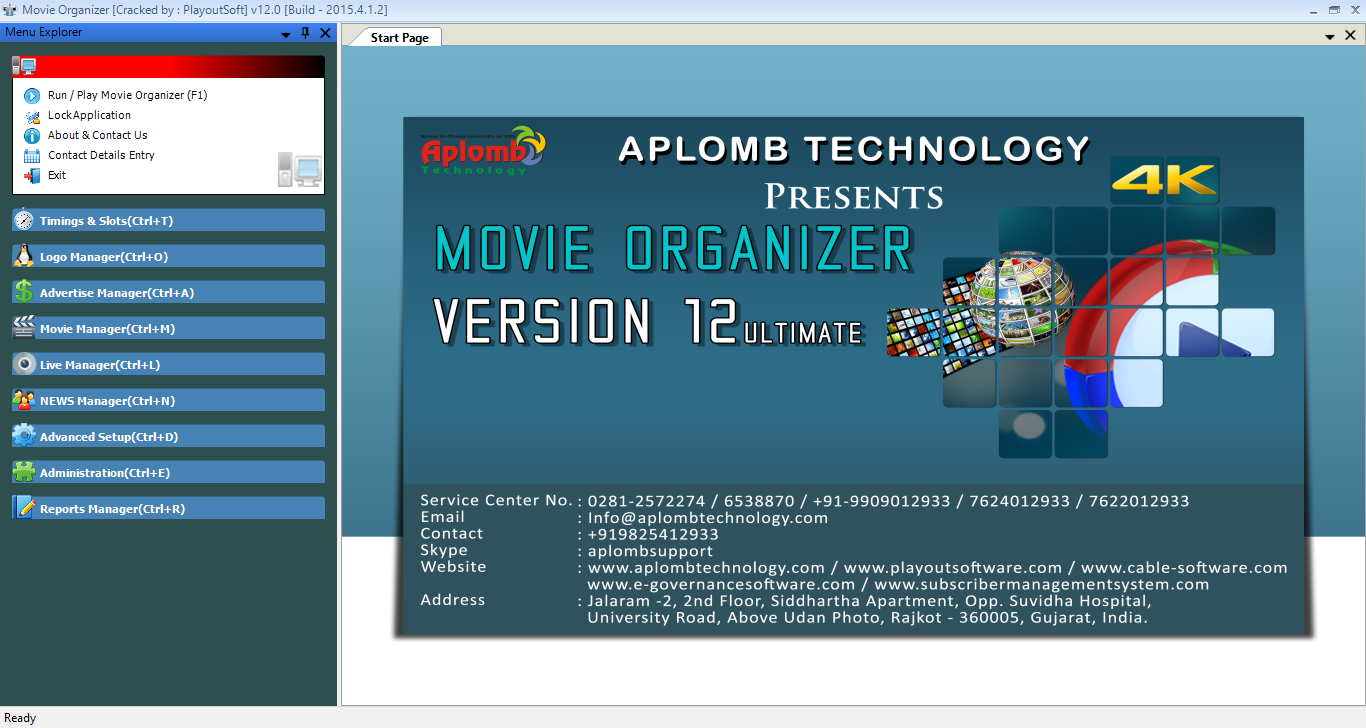Select Contact Details Entry from the menu
The height and width of the screenshot is (728, 1366).
(100, 153)
